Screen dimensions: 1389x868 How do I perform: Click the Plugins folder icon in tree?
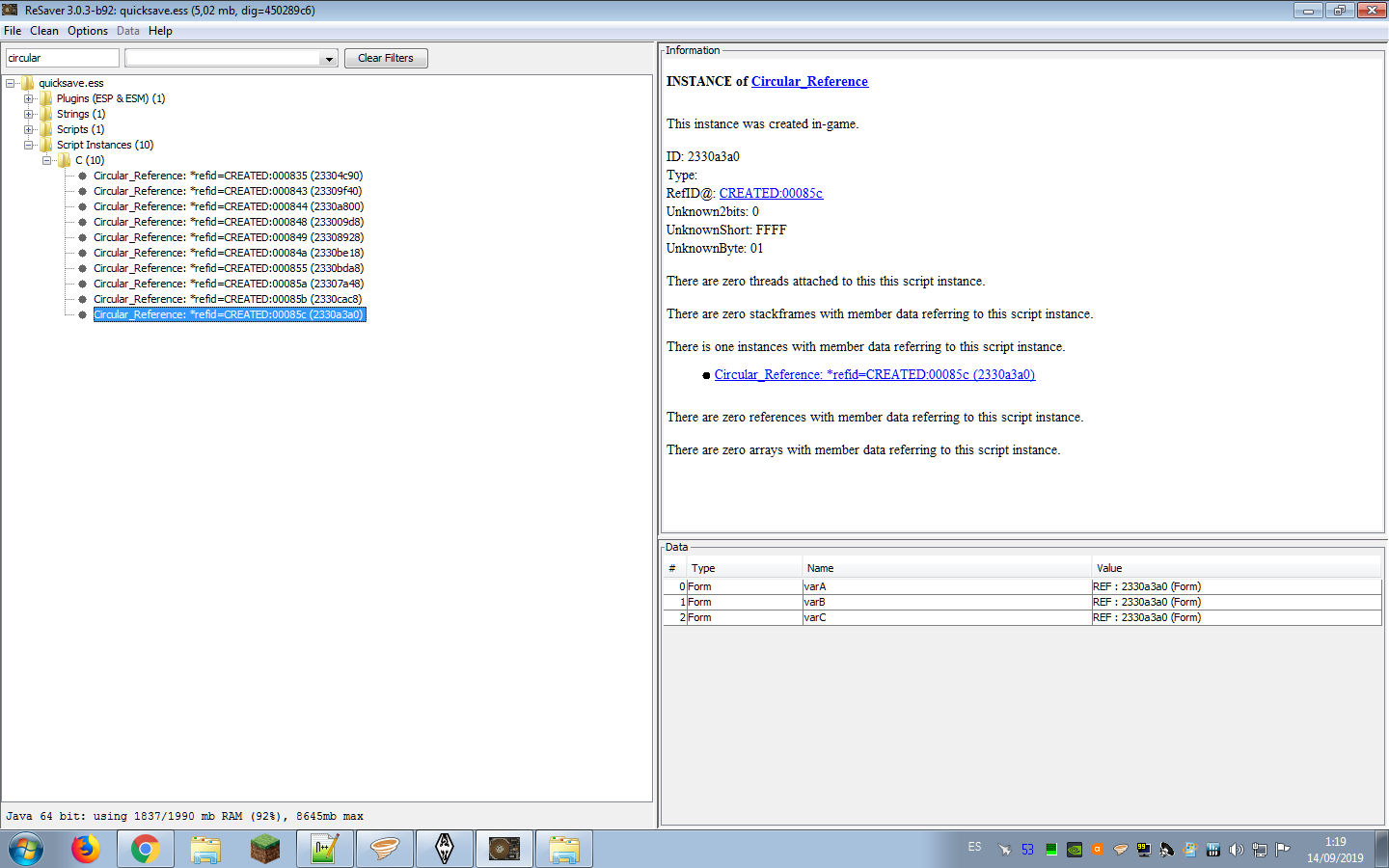click(46, 98)
